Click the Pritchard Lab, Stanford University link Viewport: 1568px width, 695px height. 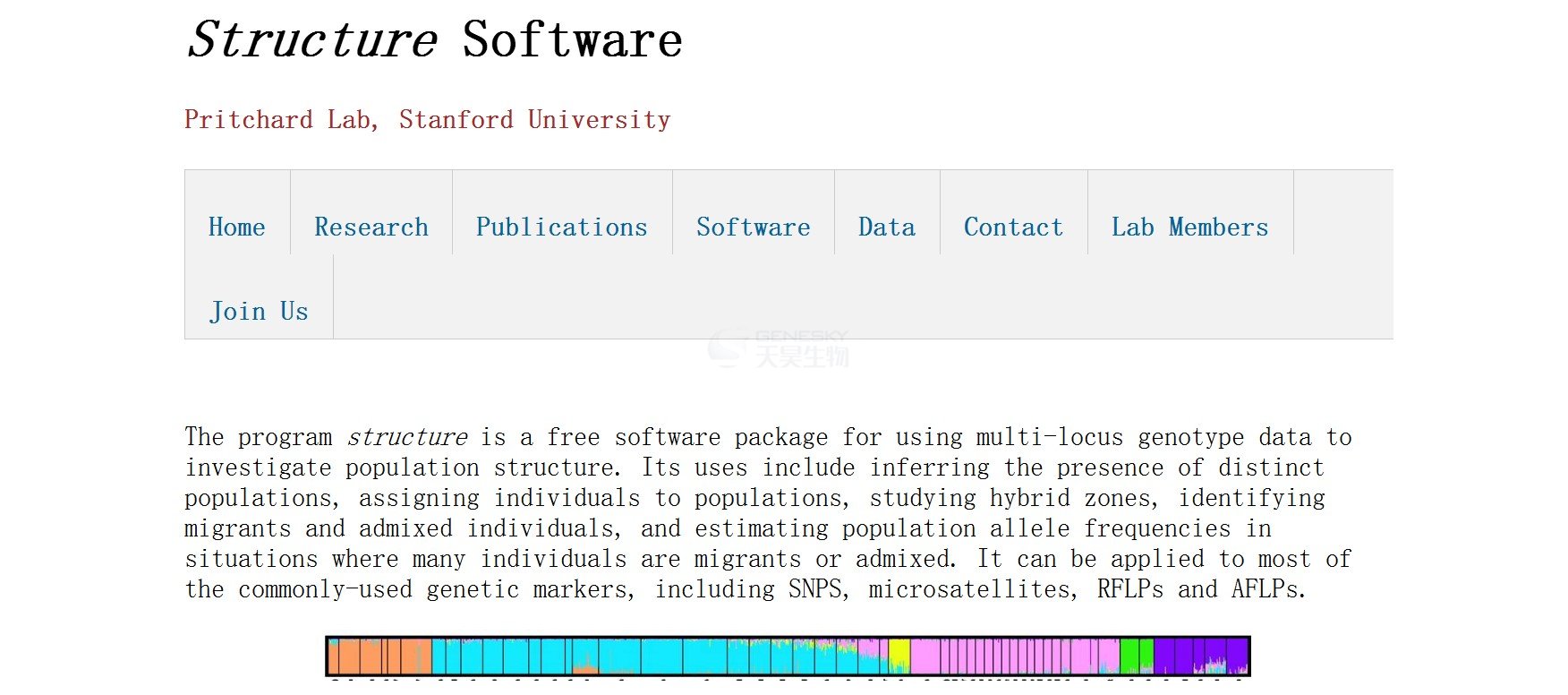point(428,120)
